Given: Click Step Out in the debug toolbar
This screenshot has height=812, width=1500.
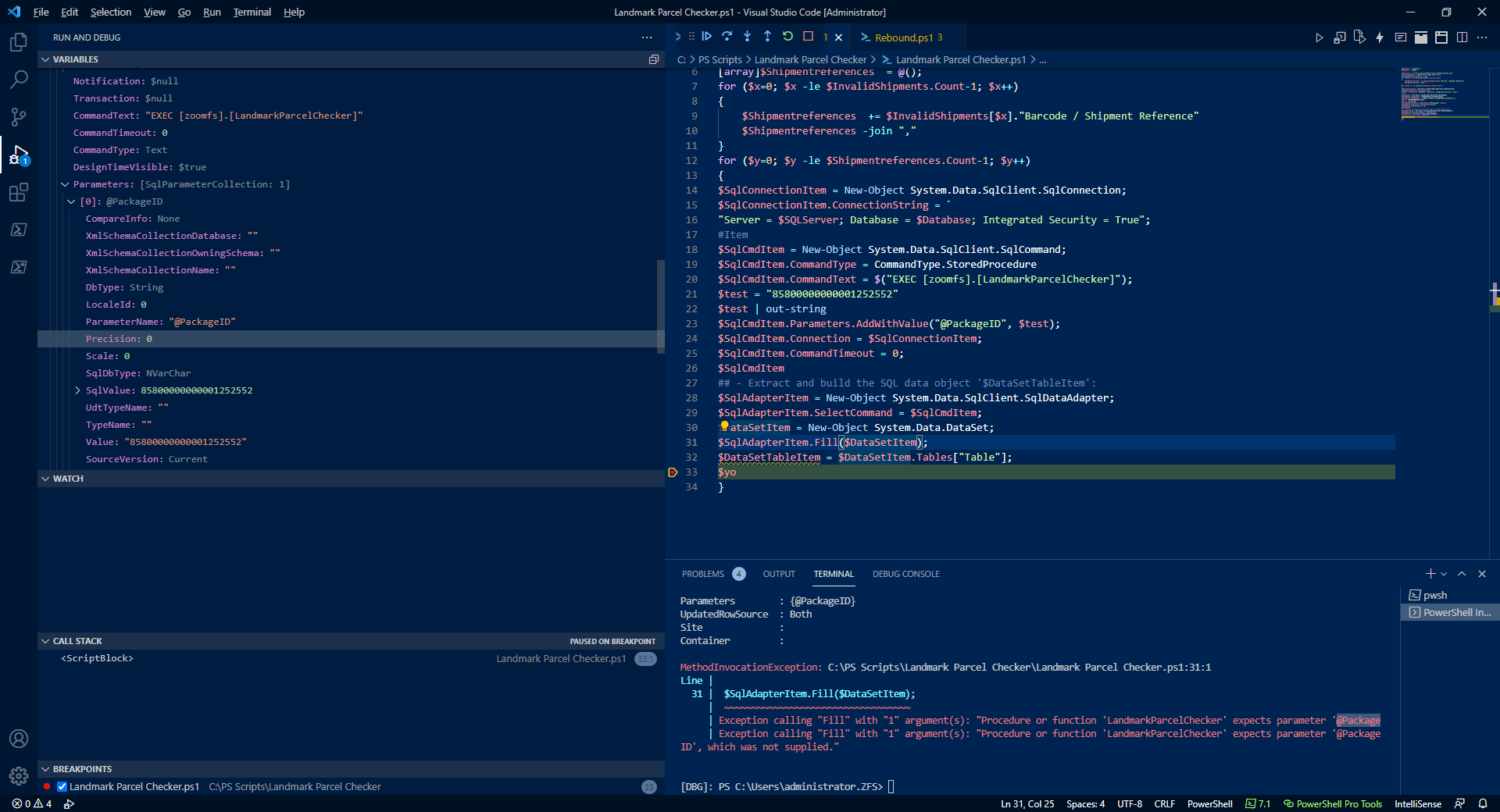Looking at the screenshot, I should (x=768, y=37).
